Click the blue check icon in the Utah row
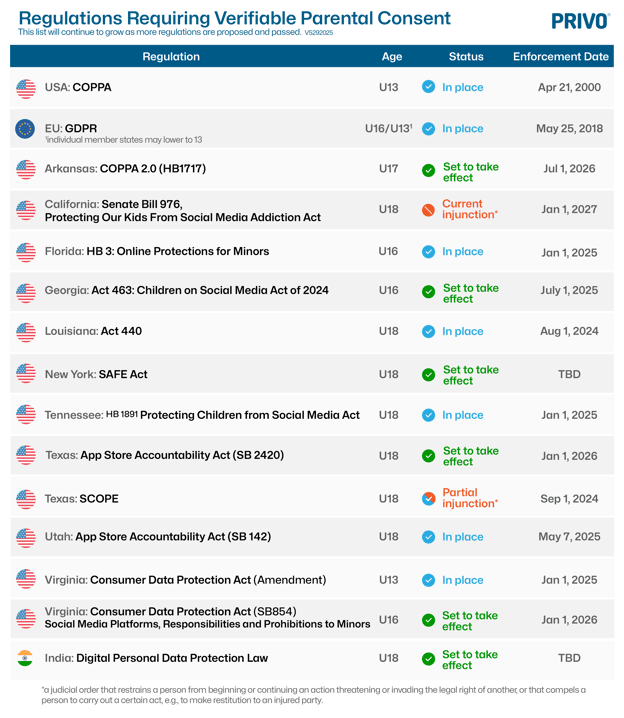Screen dimensions: 624x718 pos(428,537)
